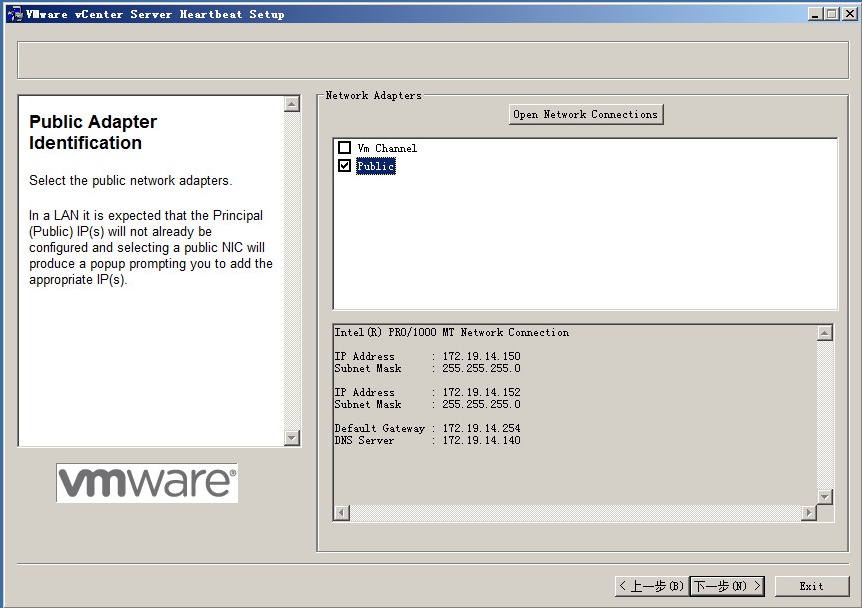Click left arrow of details horizontal scrollbar
The image size is (862, 608).
pos(341,513)
